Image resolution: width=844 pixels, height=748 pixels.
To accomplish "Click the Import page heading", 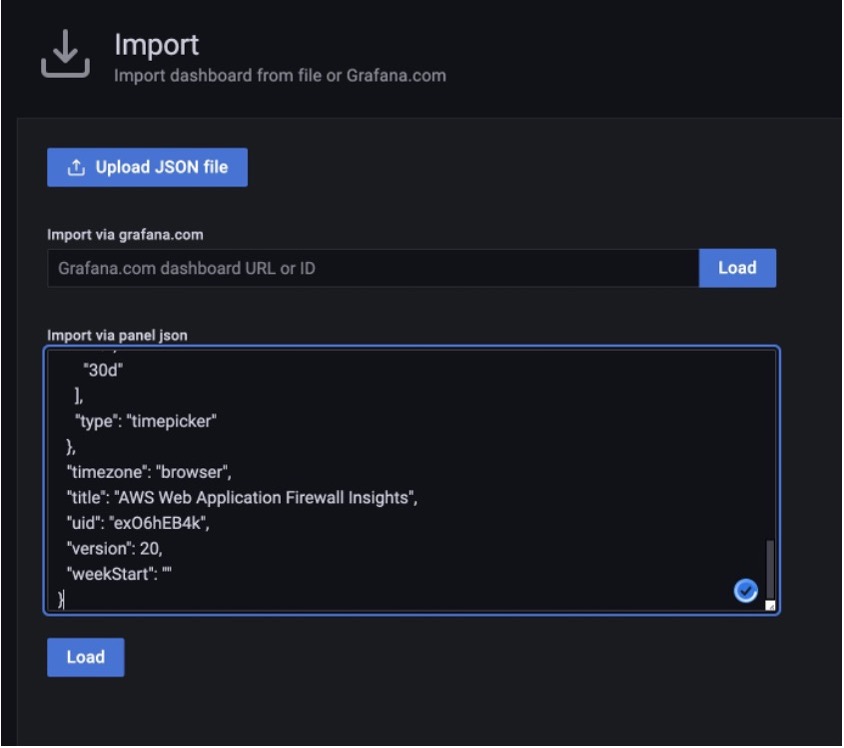I will (x=156, y=45).
